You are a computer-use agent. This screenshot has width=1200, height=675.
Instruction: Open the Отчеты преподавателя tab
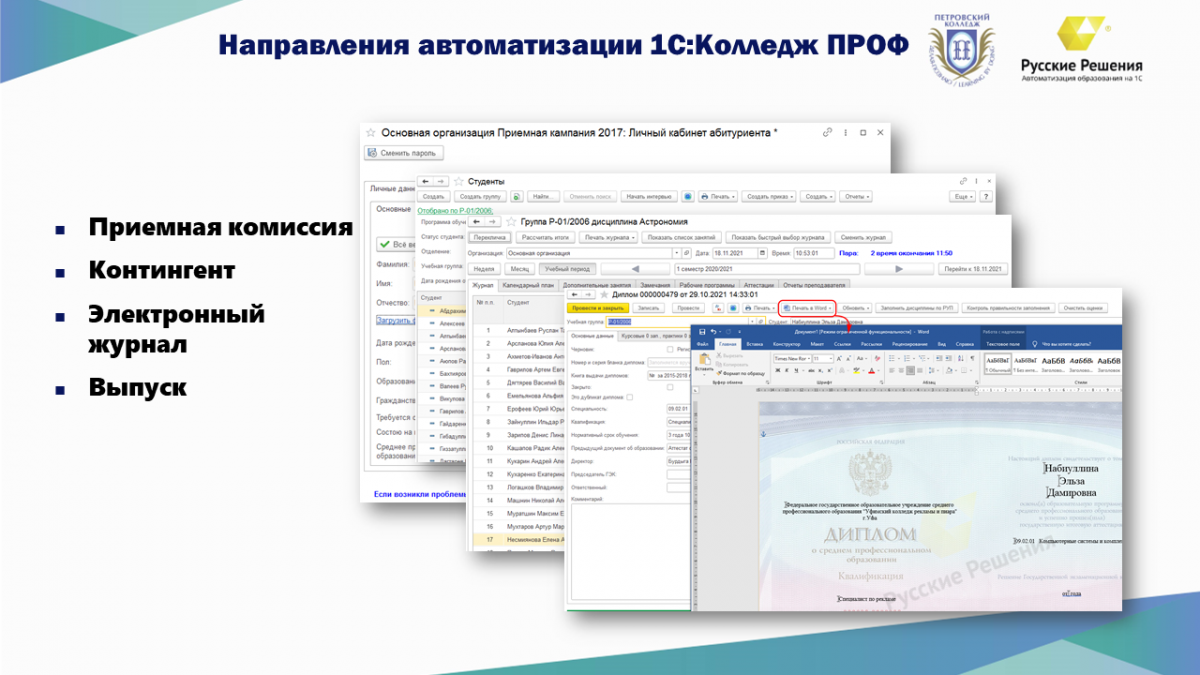[816, 285]
